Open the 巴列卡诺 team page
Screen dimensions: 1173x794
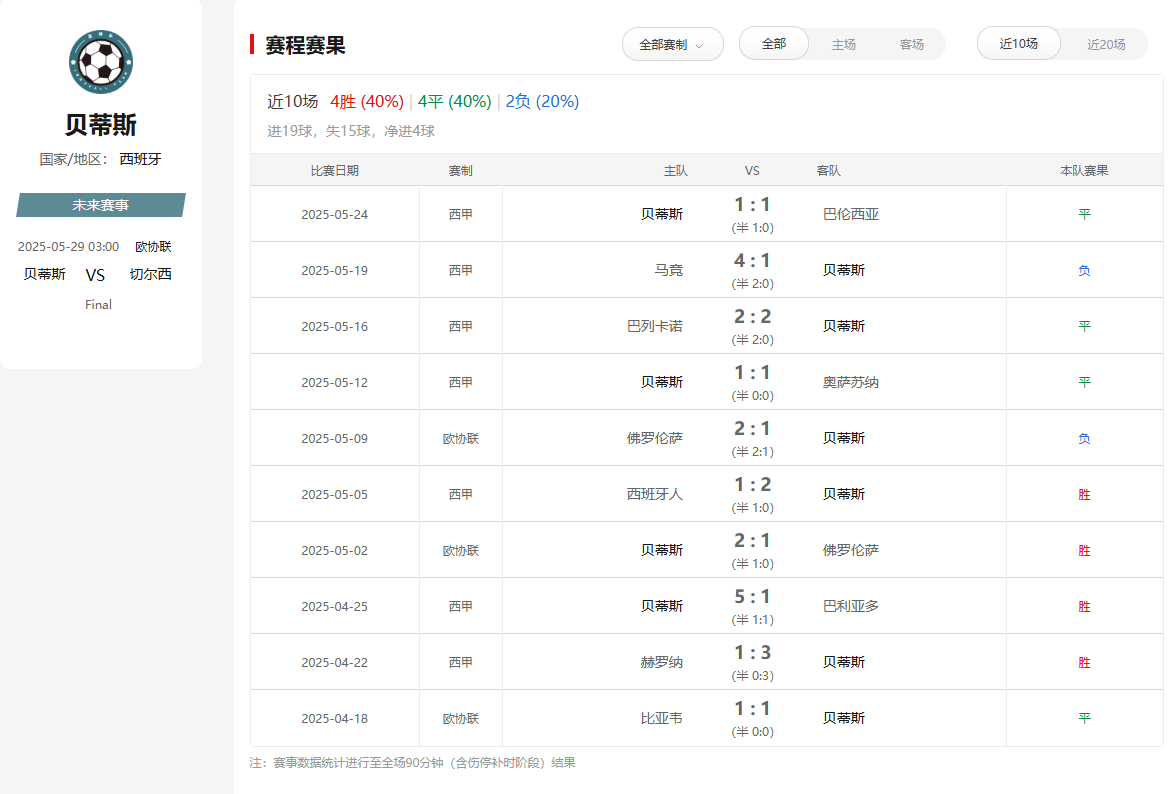pyautogui.click(x=655, y=326)
